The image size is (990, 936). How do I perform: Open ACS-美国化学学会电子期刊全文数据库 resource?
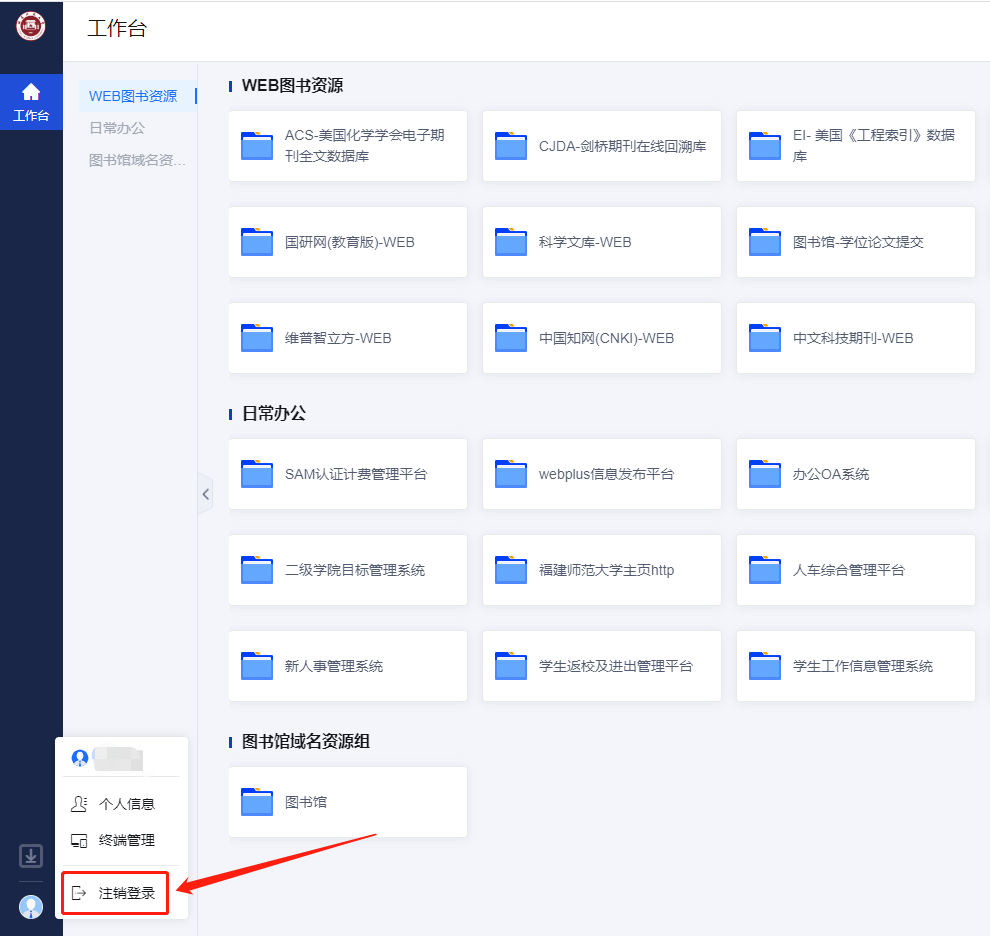click(x=348, y=146)
